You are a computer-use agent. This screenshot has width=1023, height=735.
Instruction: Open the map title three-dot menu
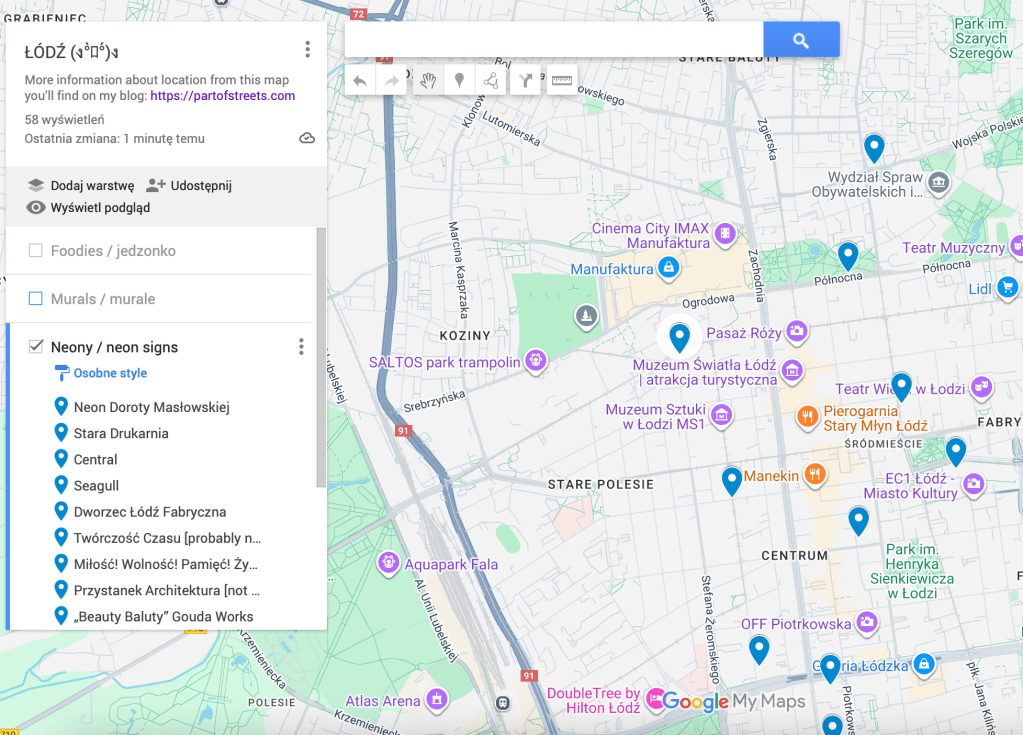(x=307, y=50)
